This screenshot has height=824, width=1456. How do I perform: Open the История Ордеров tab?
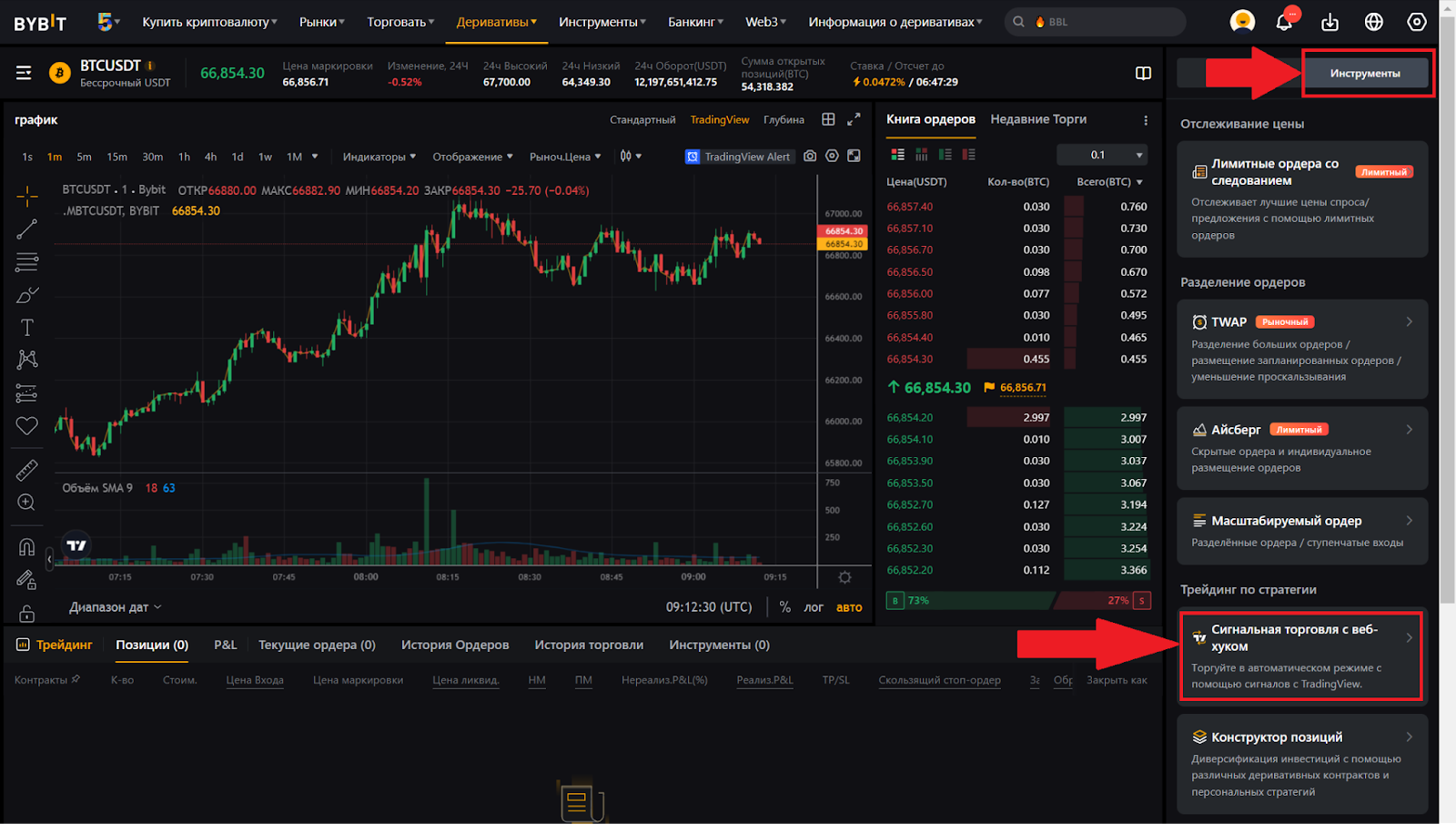coord(455,645)
